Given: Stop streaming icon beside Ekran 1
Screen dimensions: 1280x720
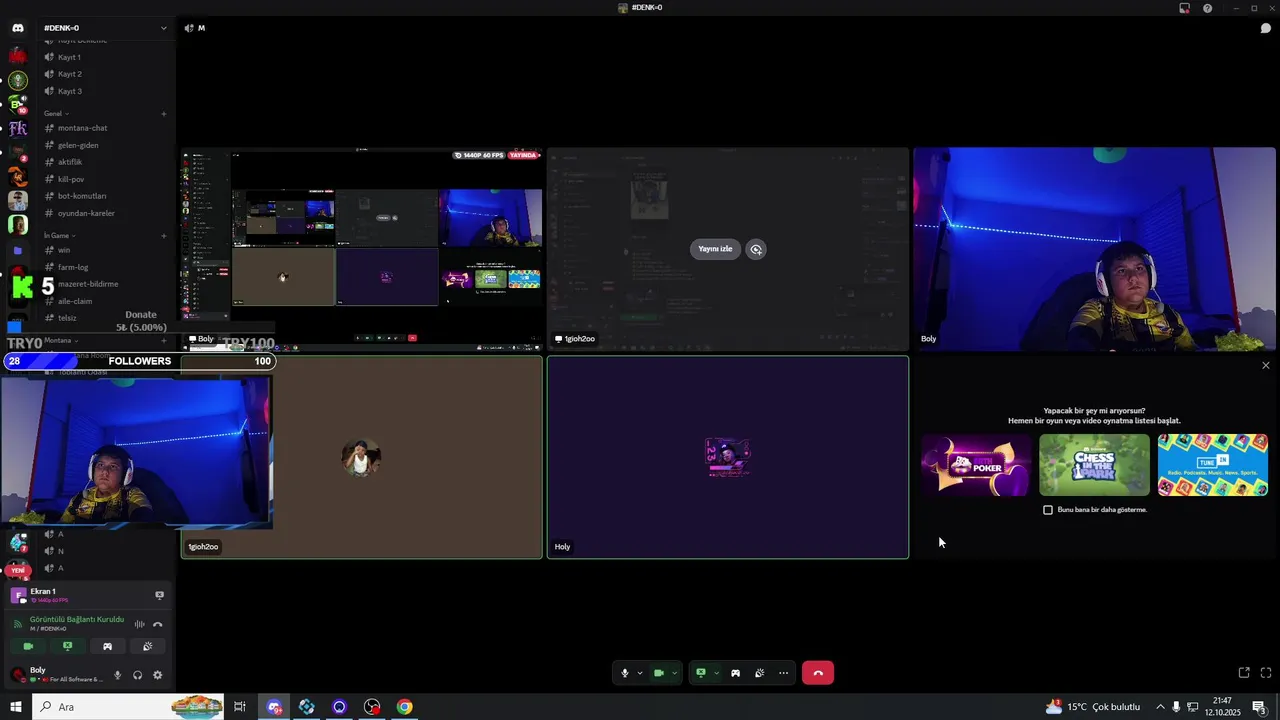Looking at the screenshot, I should click(x=159, y=595).
